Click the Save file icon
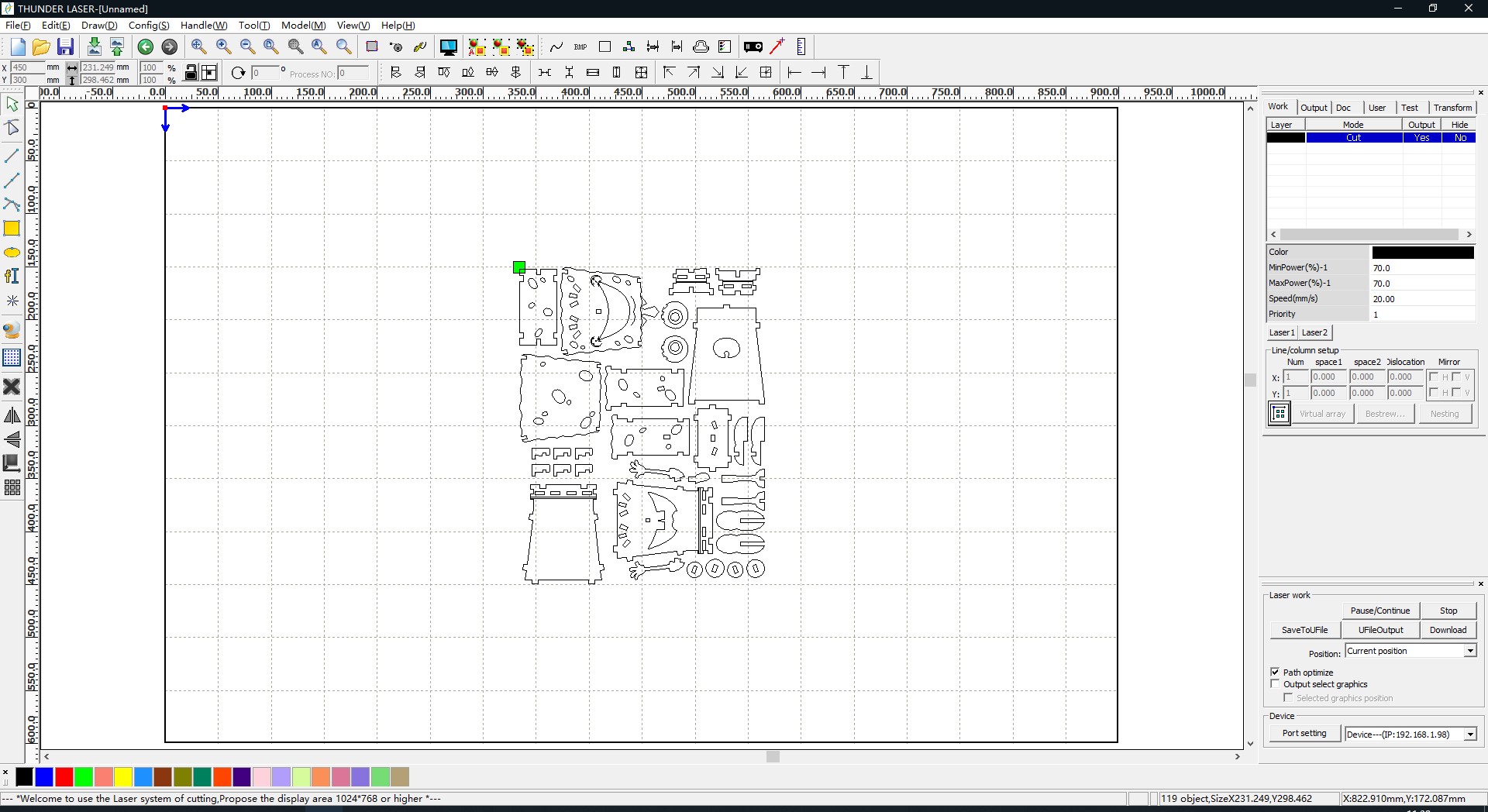The width and height of the screenshot is (1488, 812). pyautogui.click(x=66, y=46)
